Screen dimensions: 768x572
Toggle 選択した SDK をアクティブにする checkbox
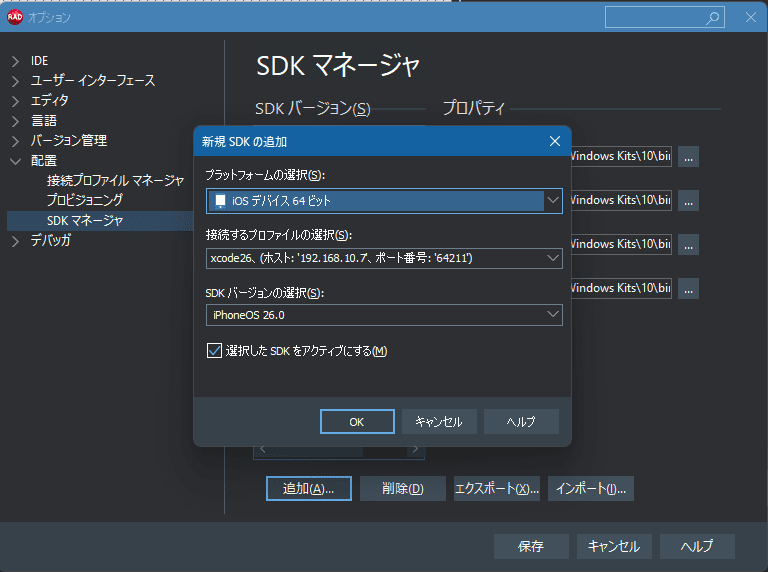(x=215, y=351)
